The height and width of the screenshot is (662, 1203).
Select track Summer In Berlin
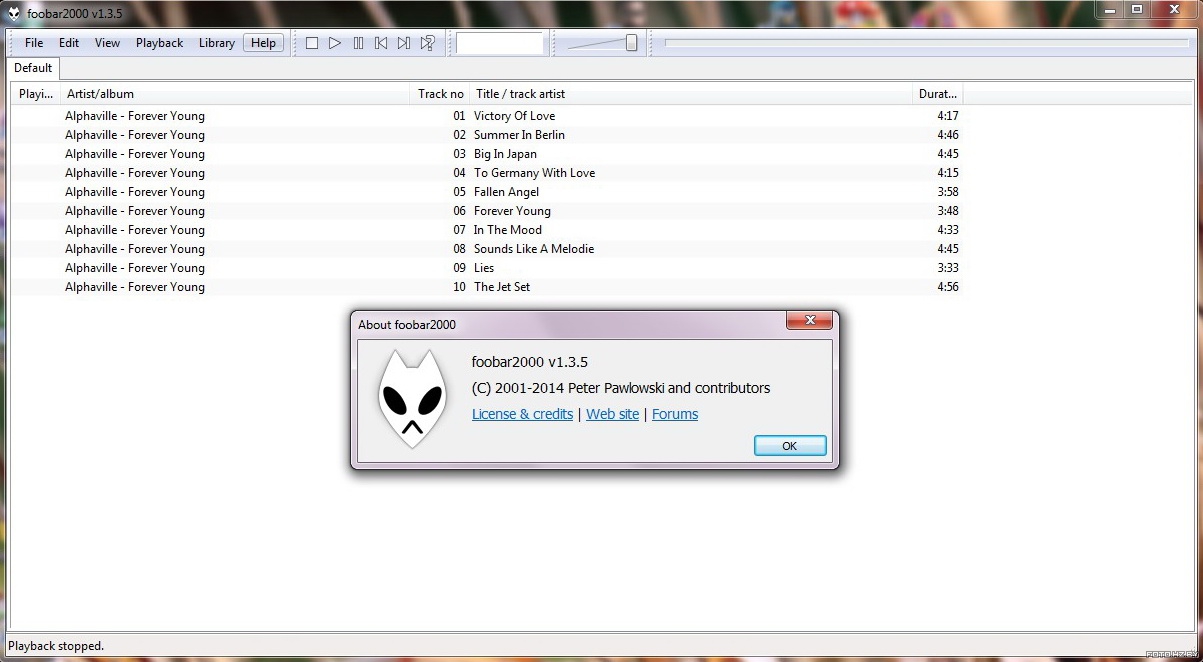click(519, 135)
